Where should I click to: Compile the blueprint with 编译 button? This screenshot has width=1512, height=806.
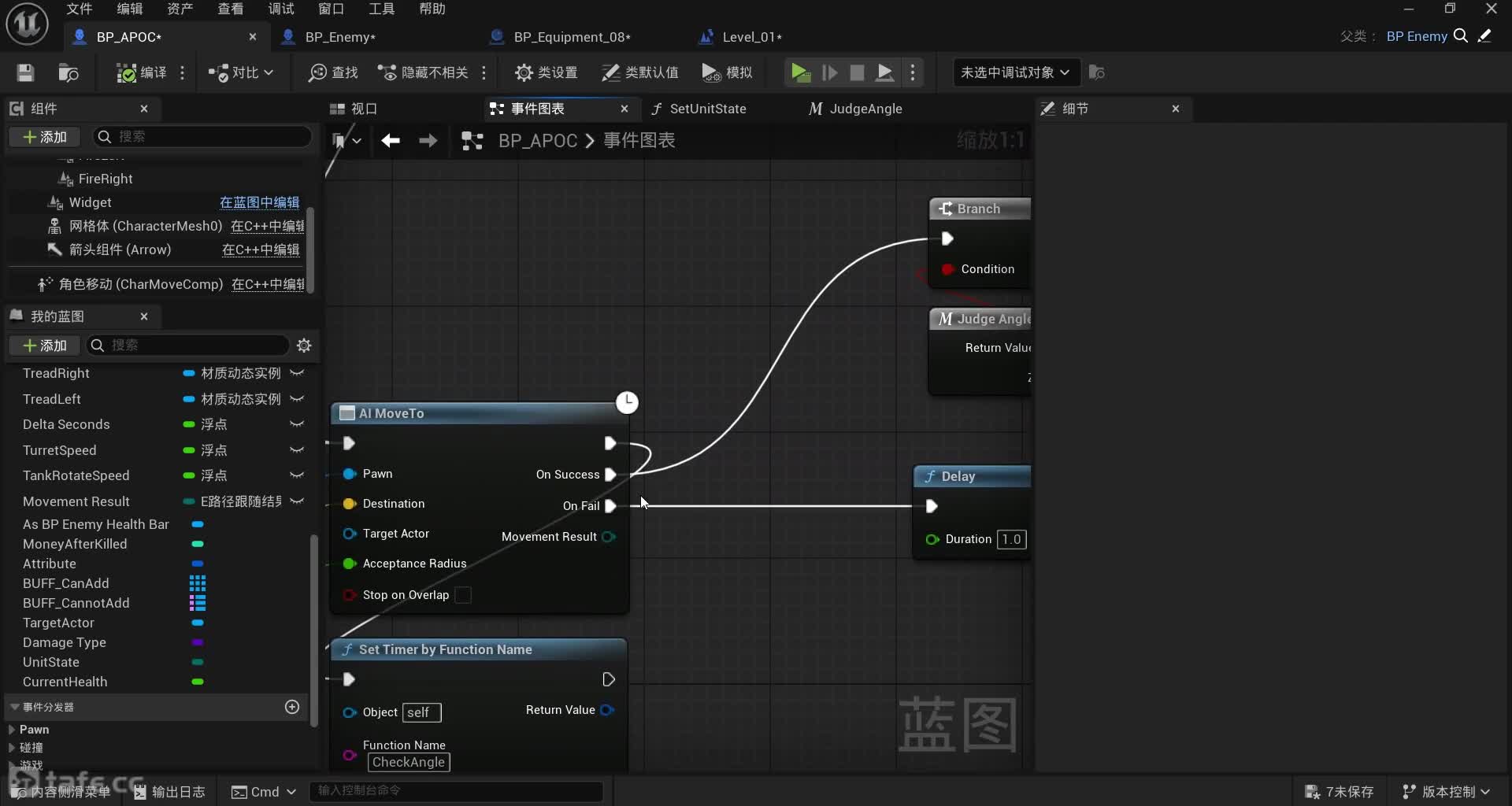pos(142,72)
